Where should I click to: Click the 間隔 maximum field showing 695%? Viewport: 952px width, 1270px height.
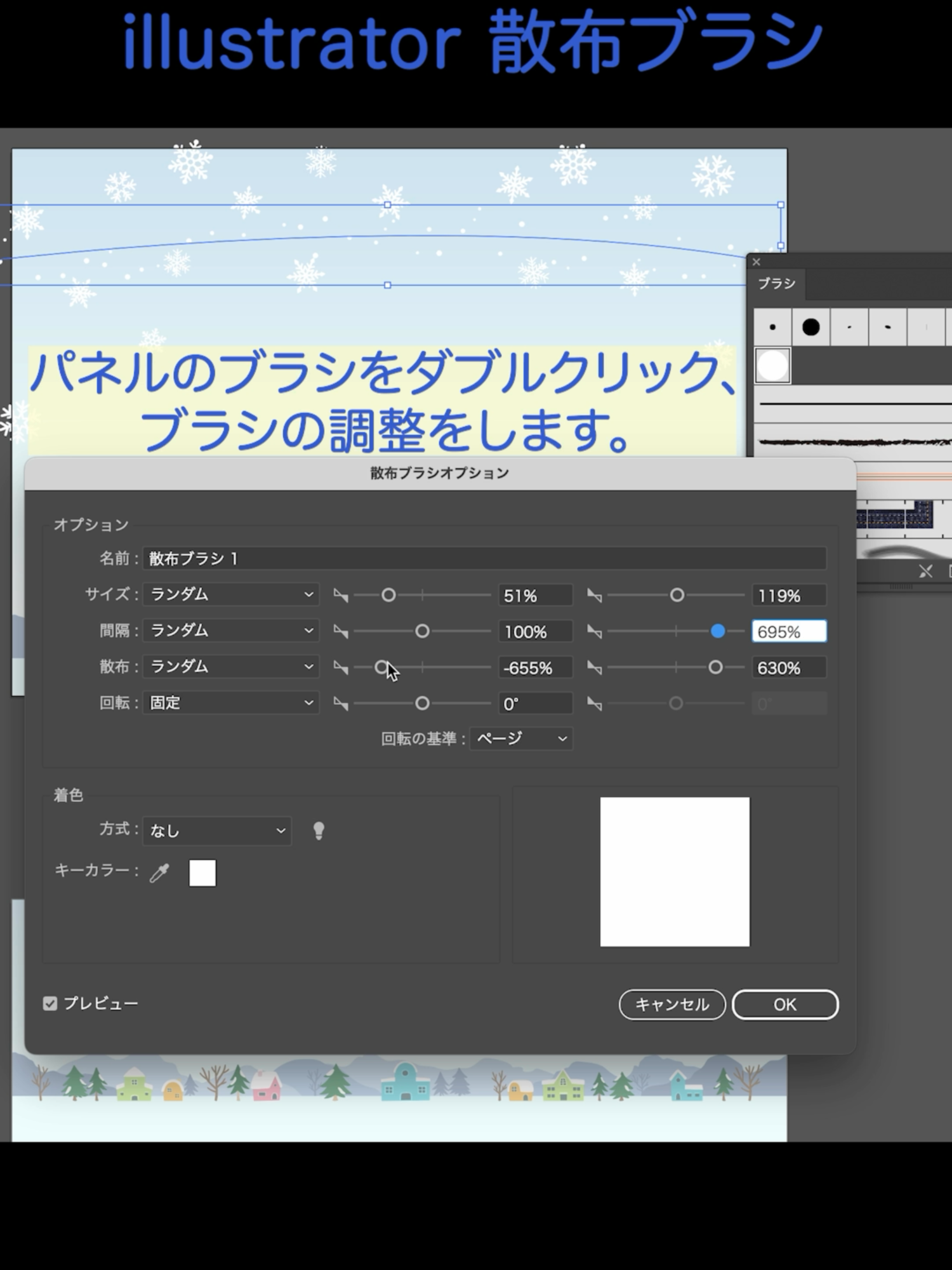coord(789,632)
